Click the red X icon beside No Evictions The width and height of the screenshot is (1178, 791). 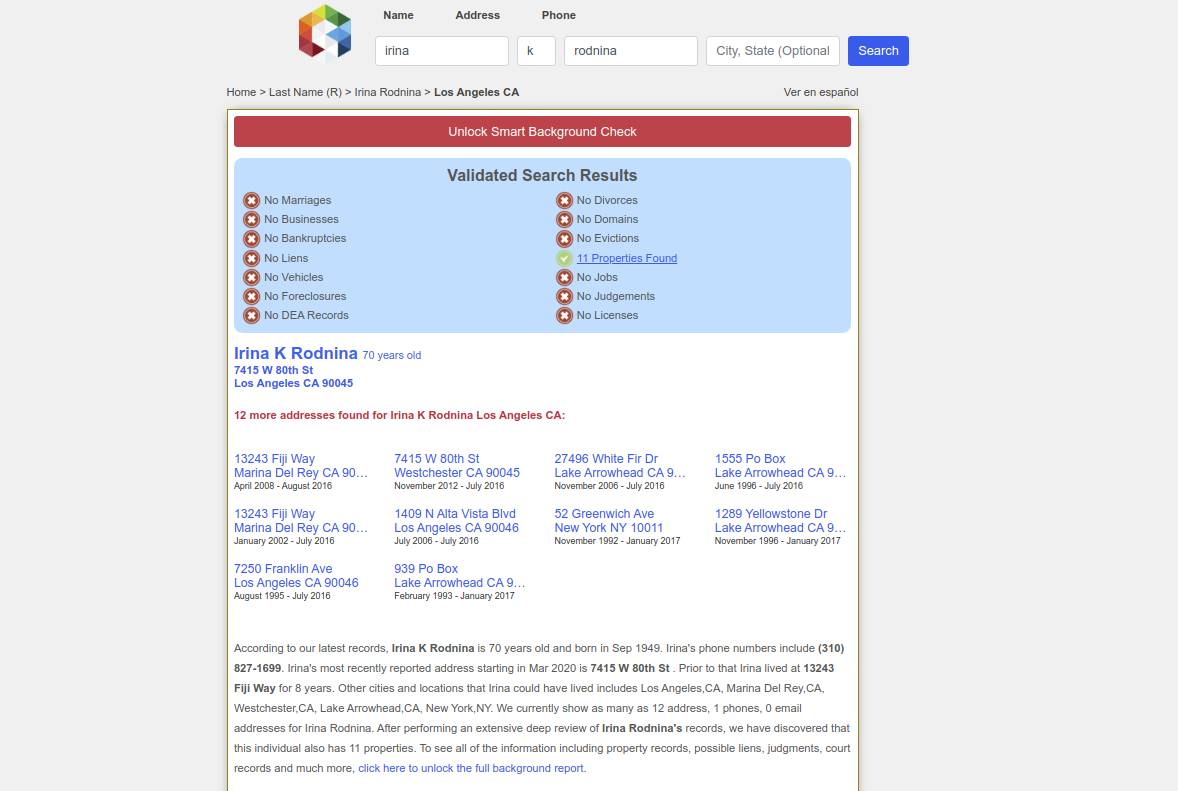[565, 239]
